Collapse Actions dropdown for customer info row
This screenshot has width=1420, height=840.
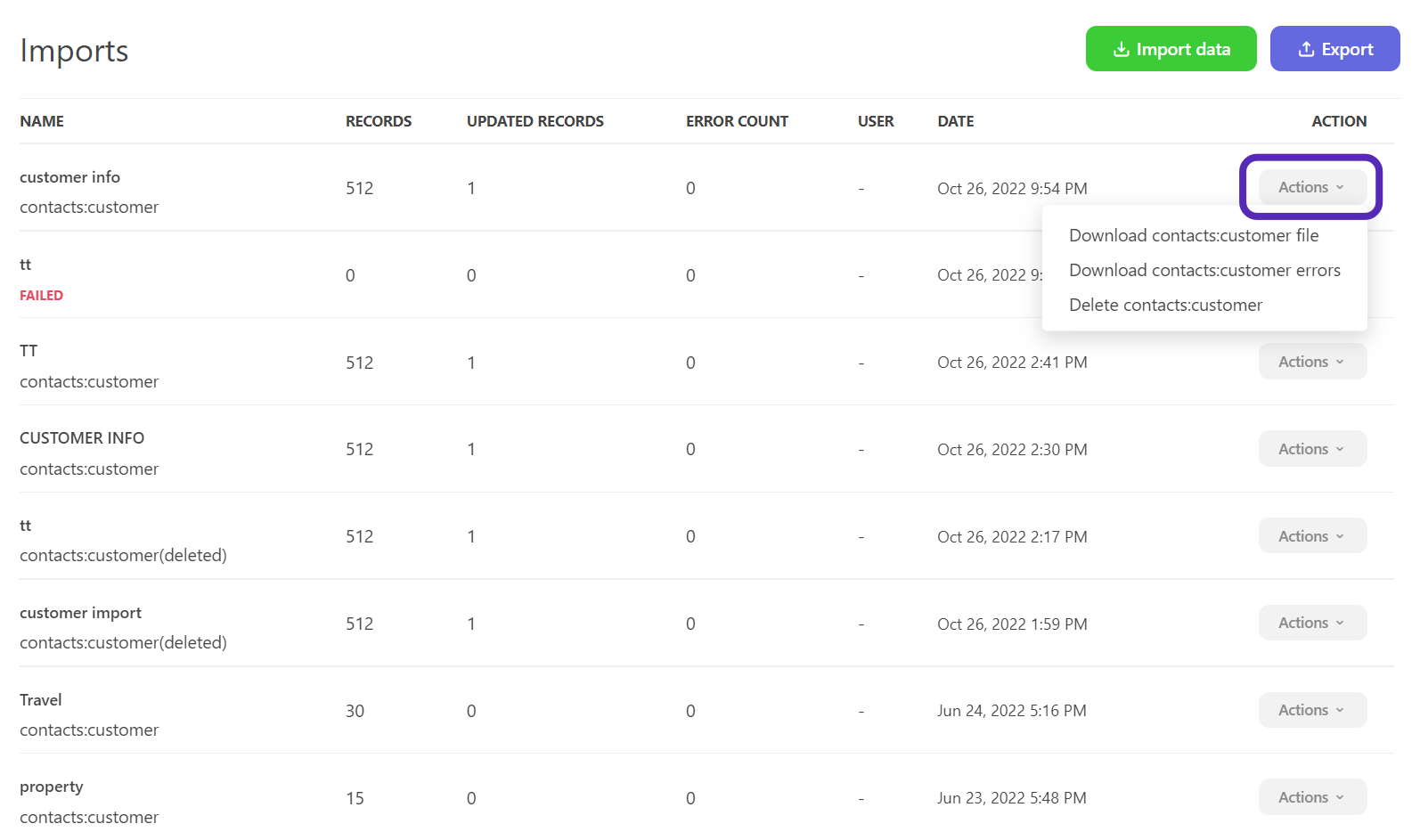1311,187
